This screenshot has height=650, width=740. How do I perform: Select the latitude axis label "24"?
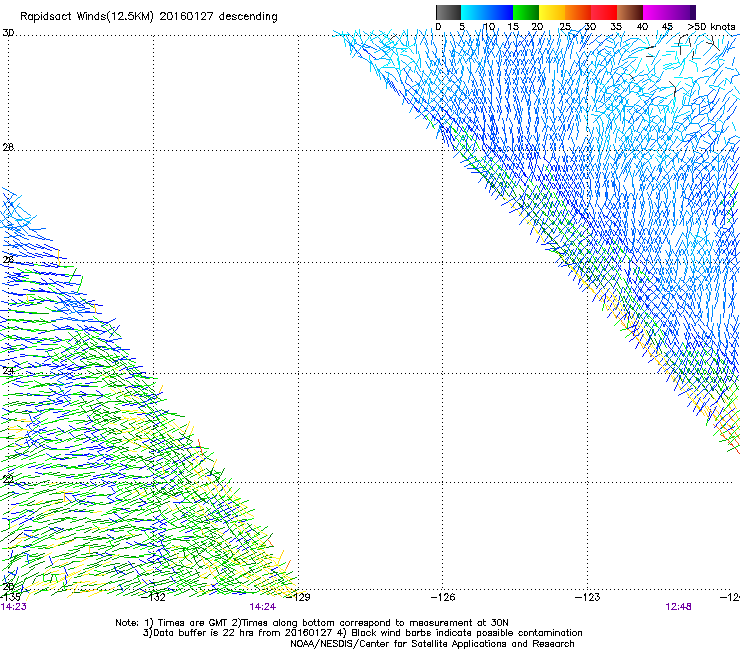point(8,371)
